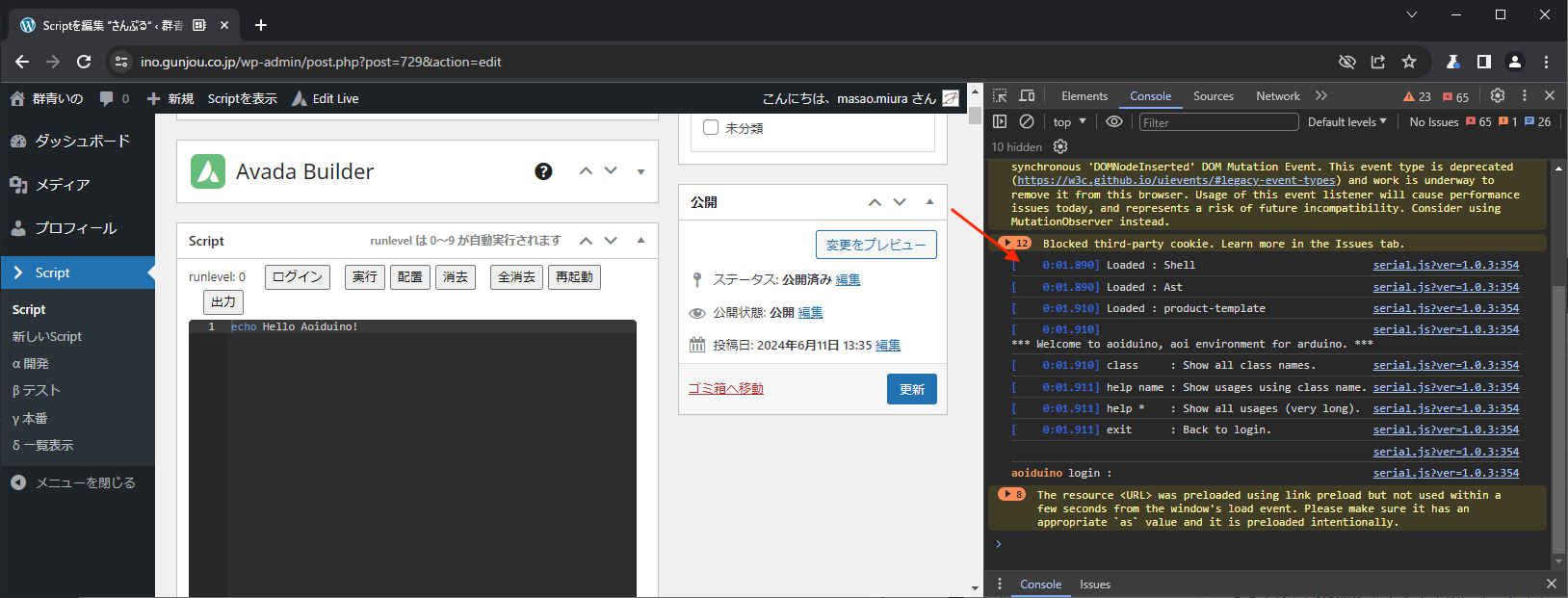Click the Avada Builder help icon

pyautogui.click(x=543, y=171)
